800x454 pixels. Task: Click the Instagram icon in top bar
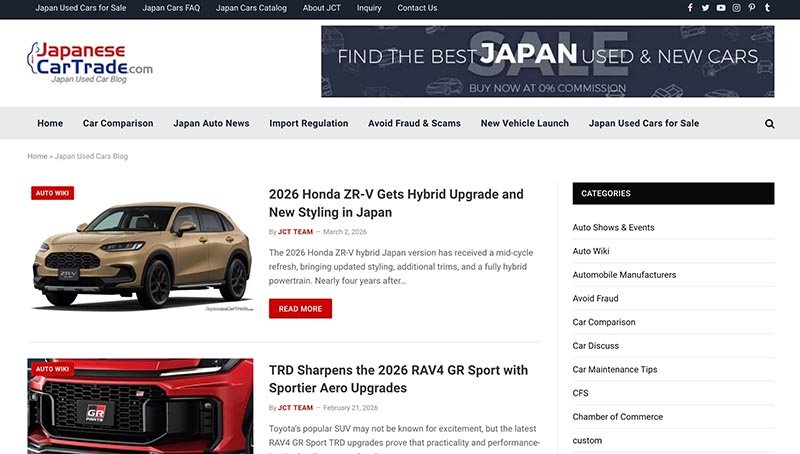[x=736, y=8]
